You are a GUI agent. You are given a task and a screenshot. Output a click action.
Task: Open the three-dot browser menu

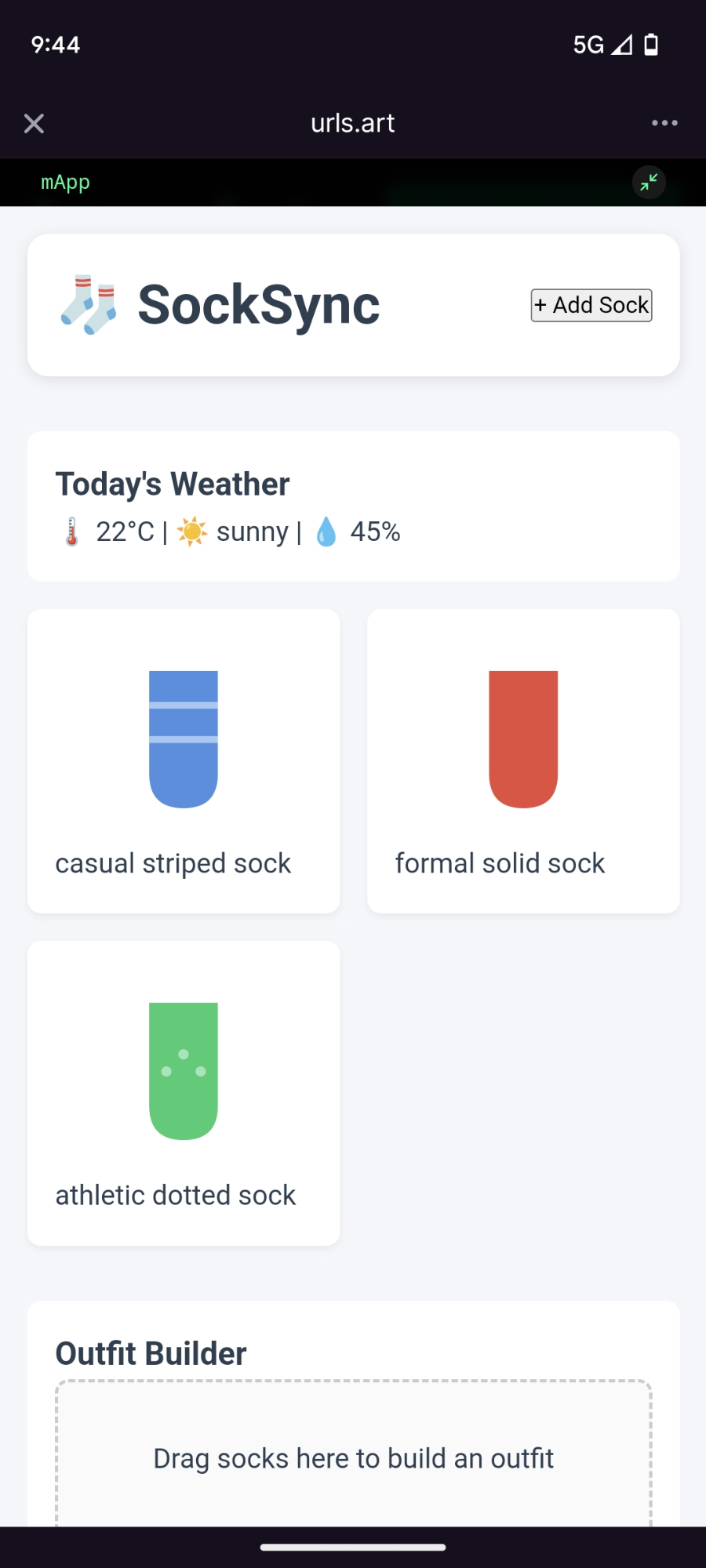tap(664, 123)
